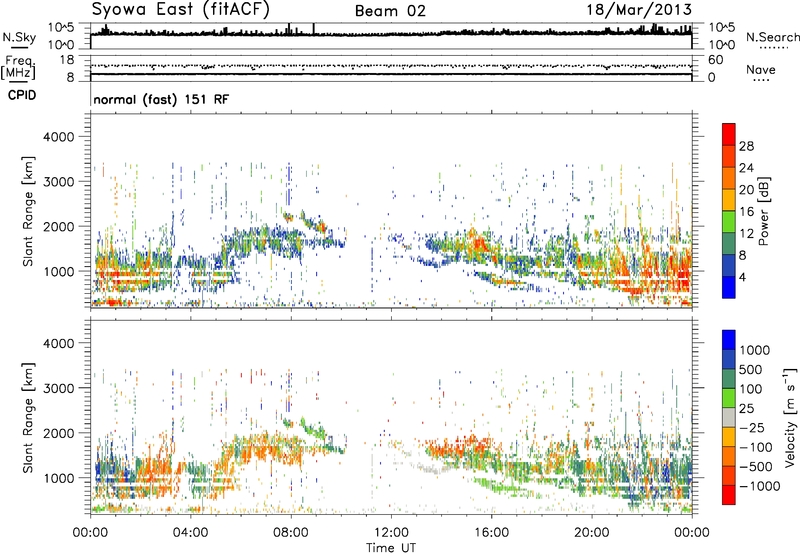Click the 'Time UT' axis title
This screenshot has width=800, height=554.
391,548
